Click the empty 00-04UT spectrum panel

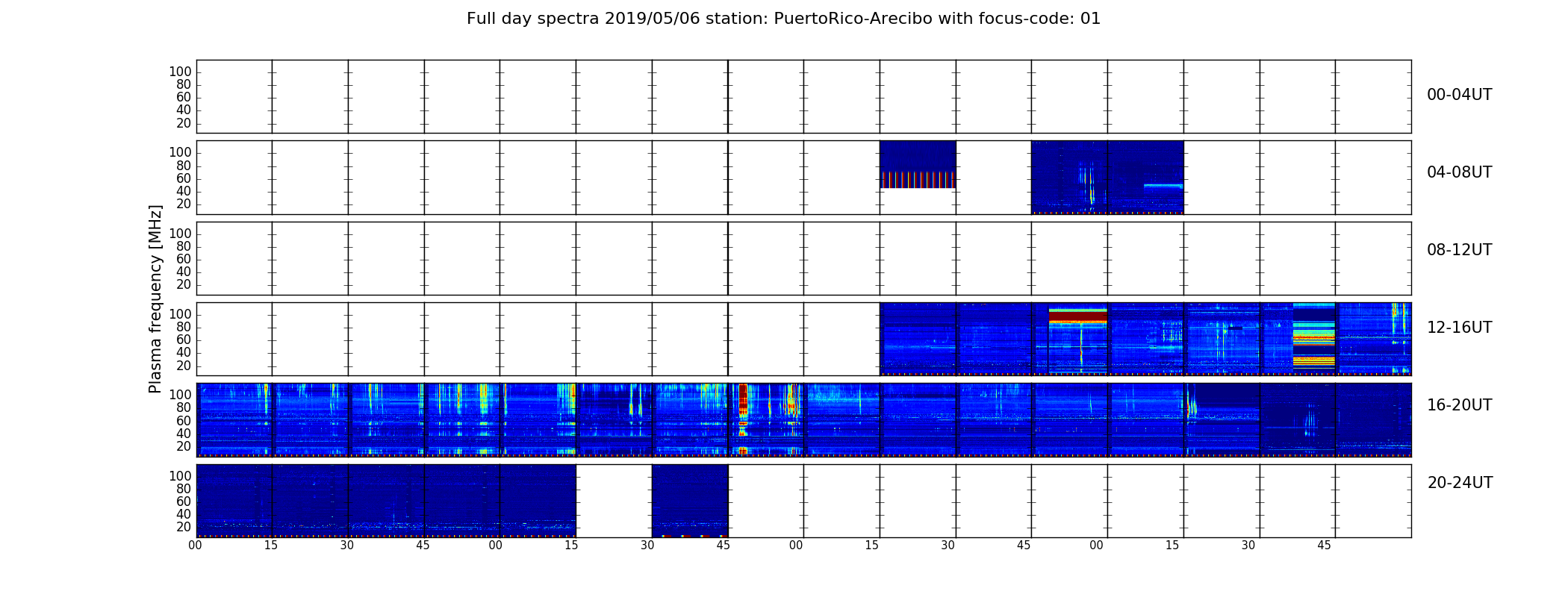point(804,97)
